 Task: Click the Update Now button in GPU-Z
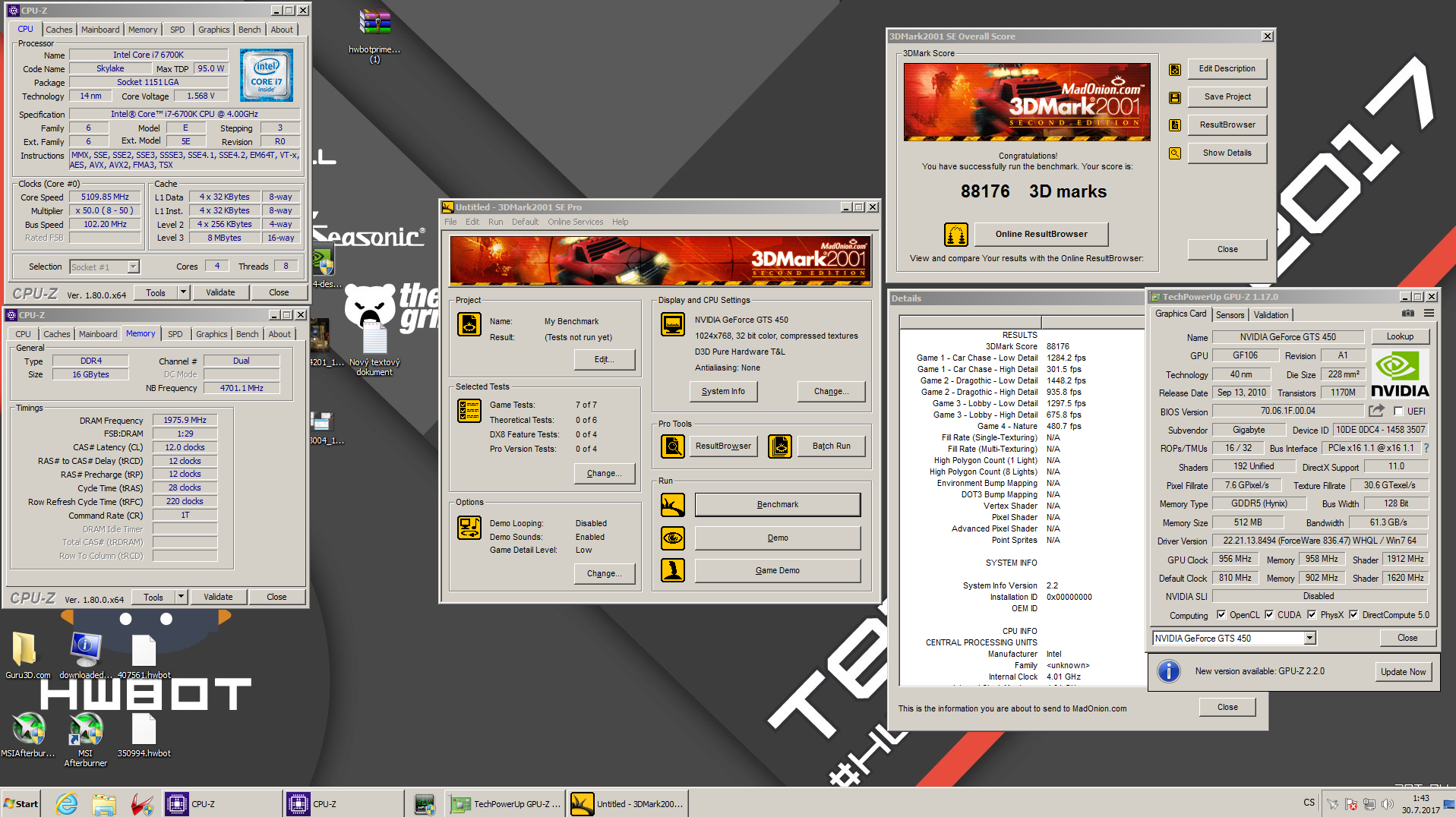[x=1403, y=672]
